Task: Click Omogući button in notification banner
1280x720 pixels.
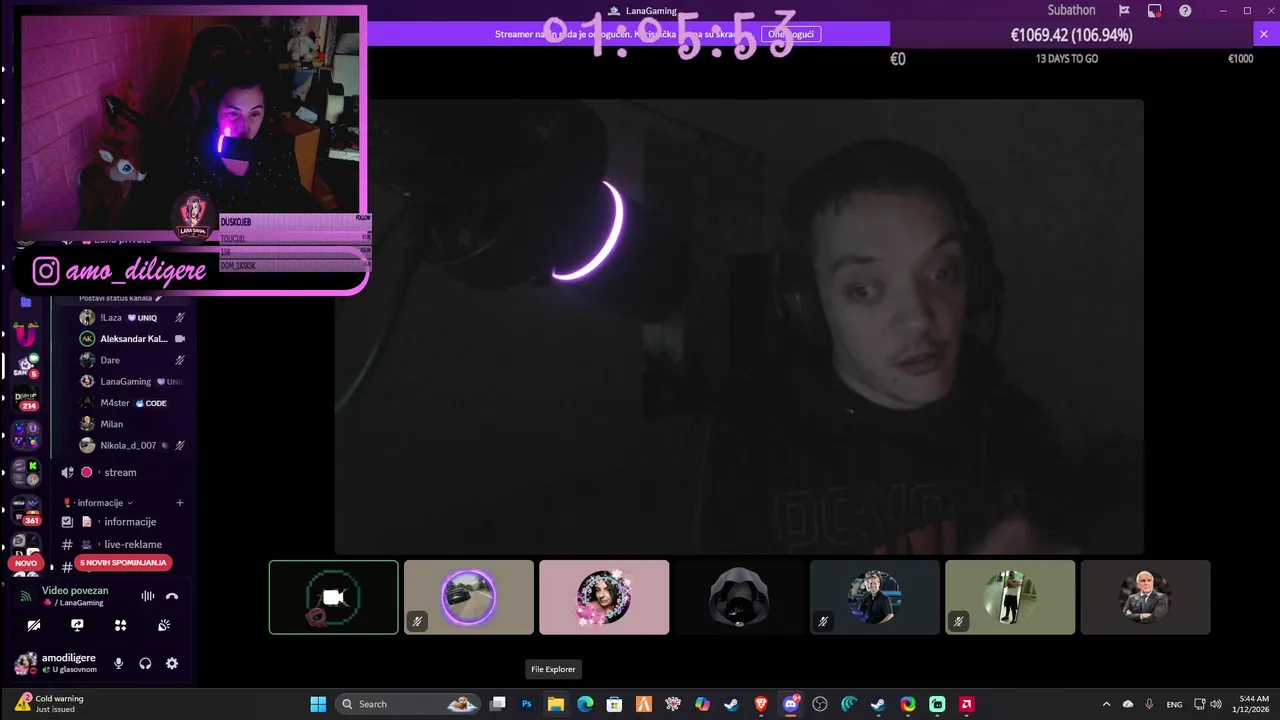Action: 791,34
